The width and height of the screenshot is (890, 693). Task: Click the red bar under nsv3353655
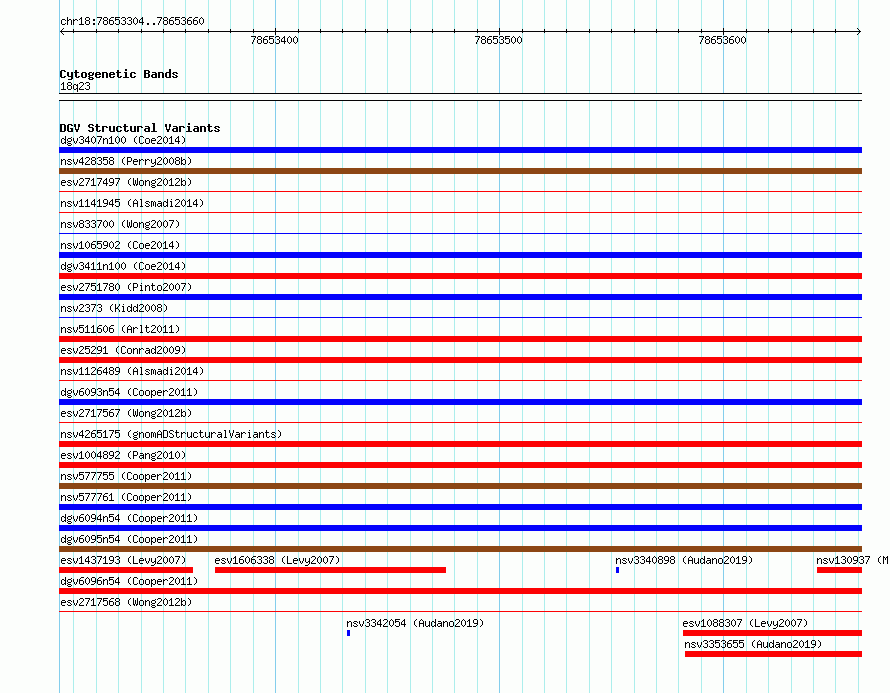click(x=774, y=654)
